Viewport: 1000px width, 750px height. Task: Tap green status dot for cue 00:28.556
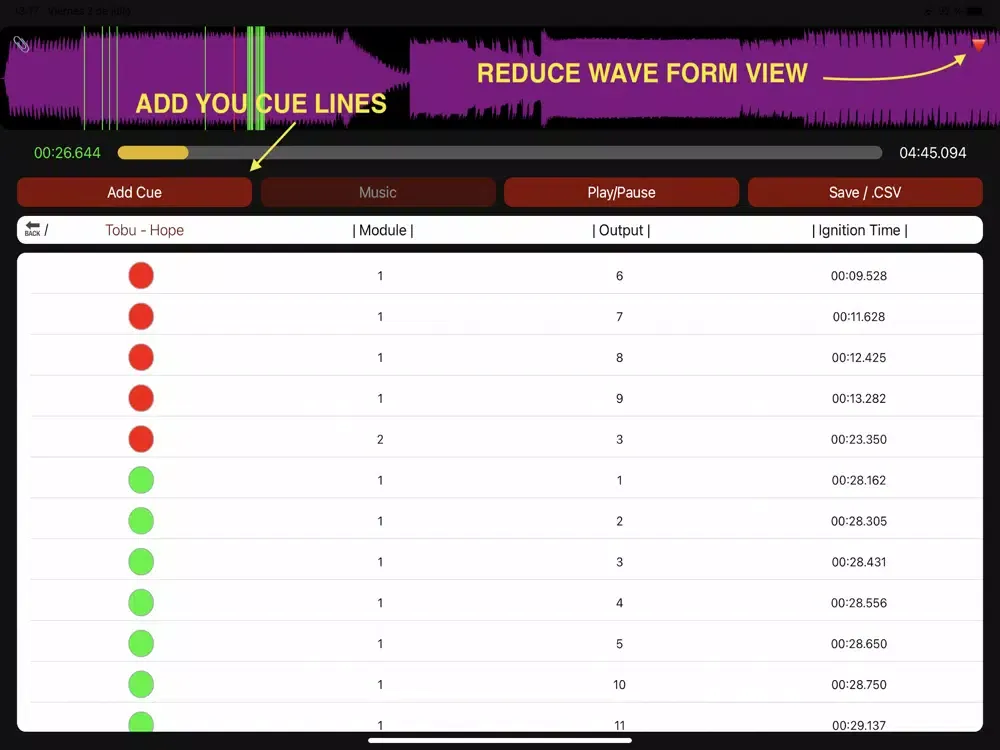point(141,602)
